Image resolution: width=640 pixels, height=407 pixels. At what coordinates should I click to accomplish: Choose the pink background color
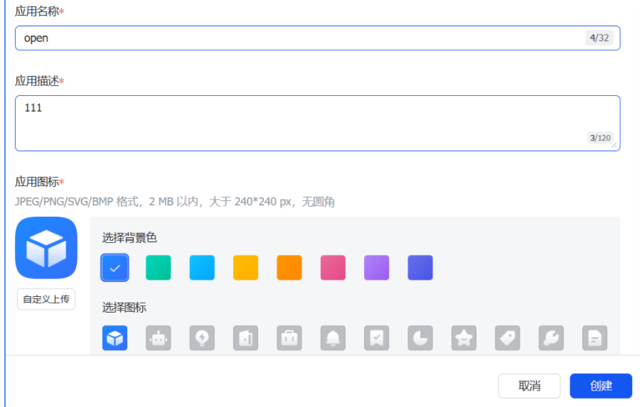point(333,267)
